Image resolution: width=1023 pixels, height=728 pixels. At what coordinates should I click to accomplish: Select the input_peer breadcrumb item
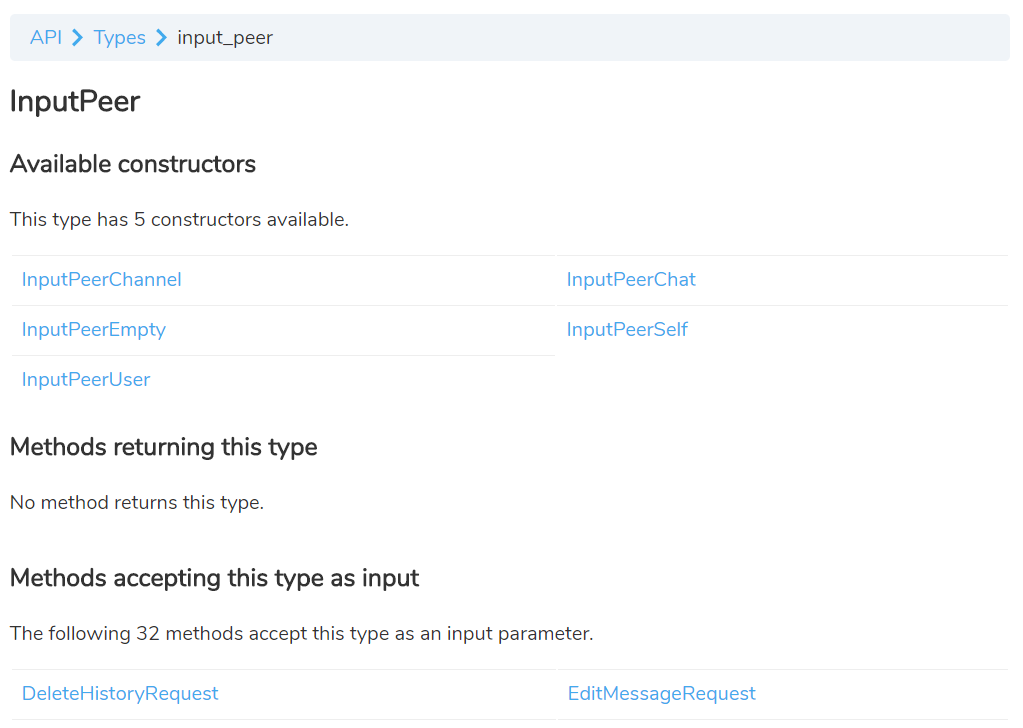(225, 38)
